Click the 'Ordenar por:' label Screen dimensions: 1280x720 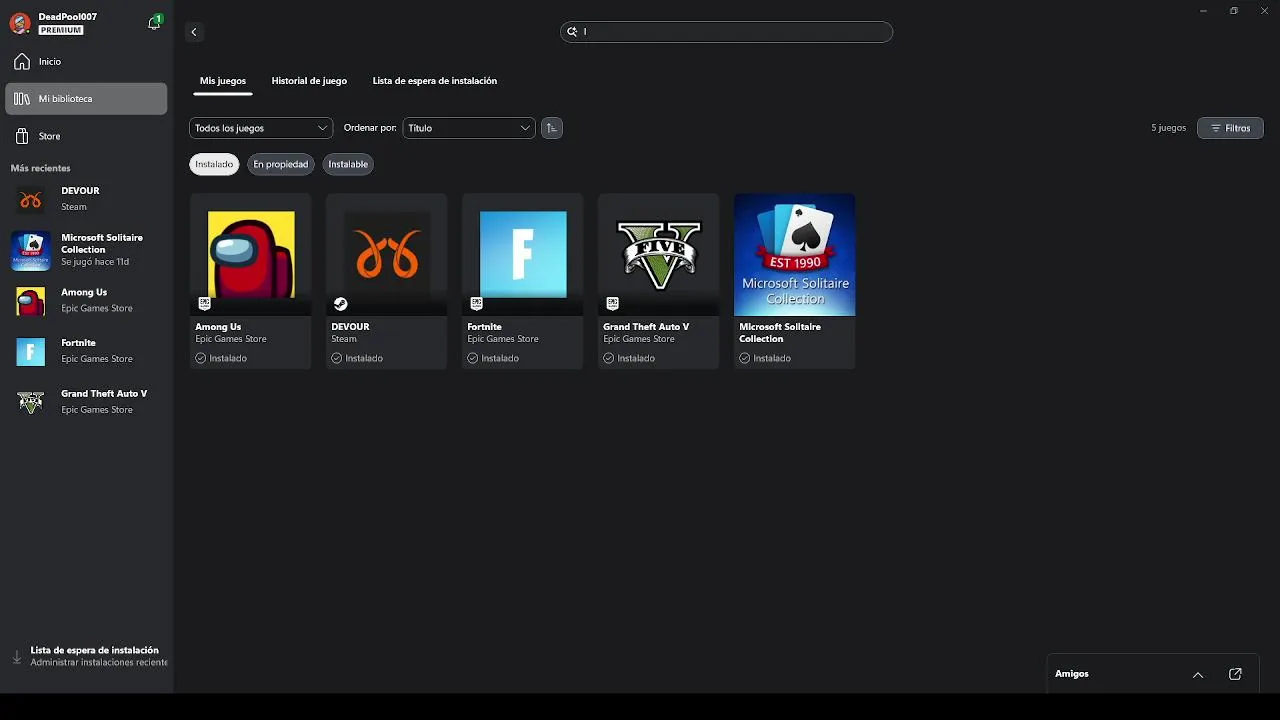click(x=370, y=128)
